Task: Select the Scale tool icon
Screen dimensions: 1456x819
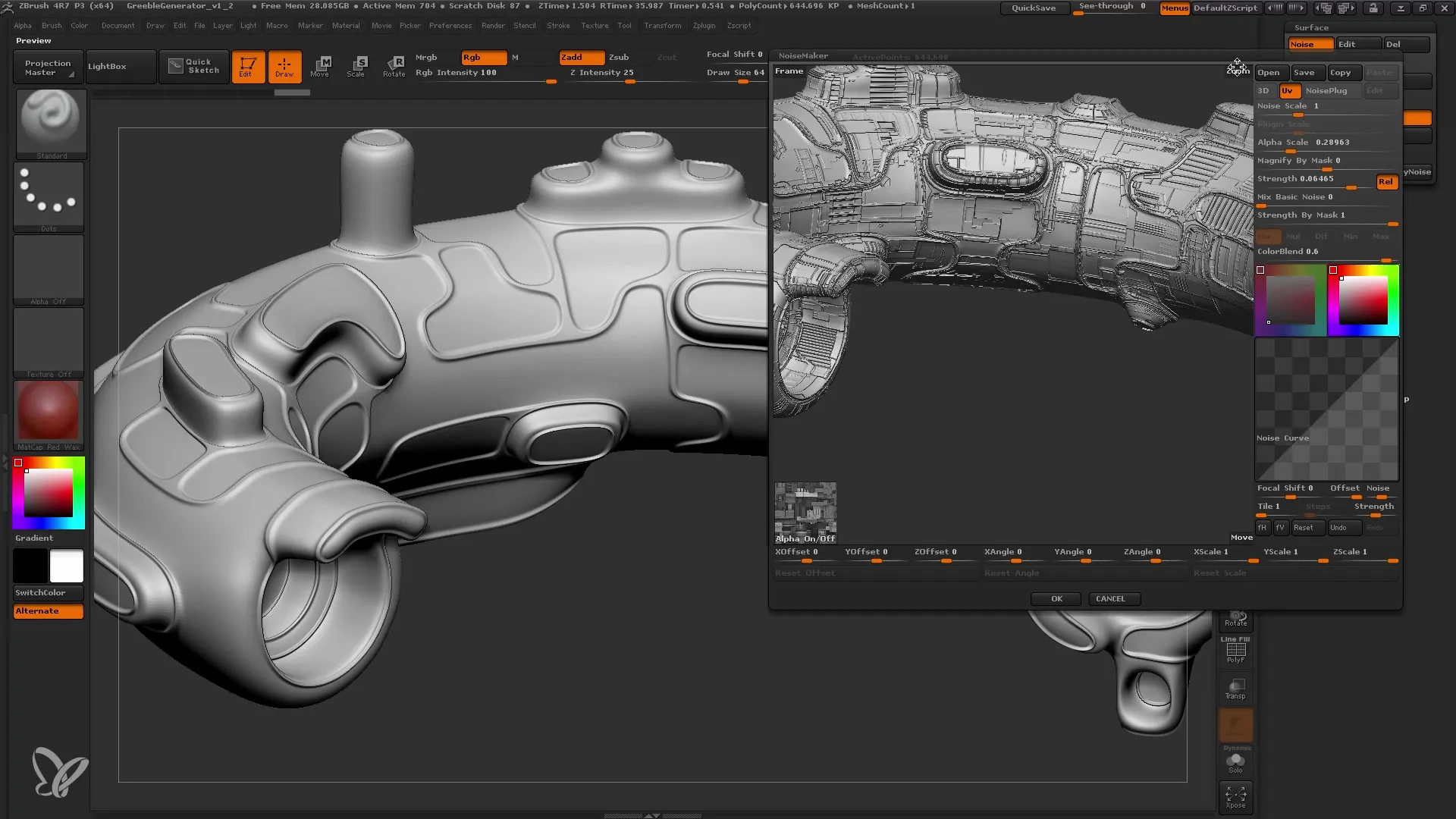Action: 356,66
